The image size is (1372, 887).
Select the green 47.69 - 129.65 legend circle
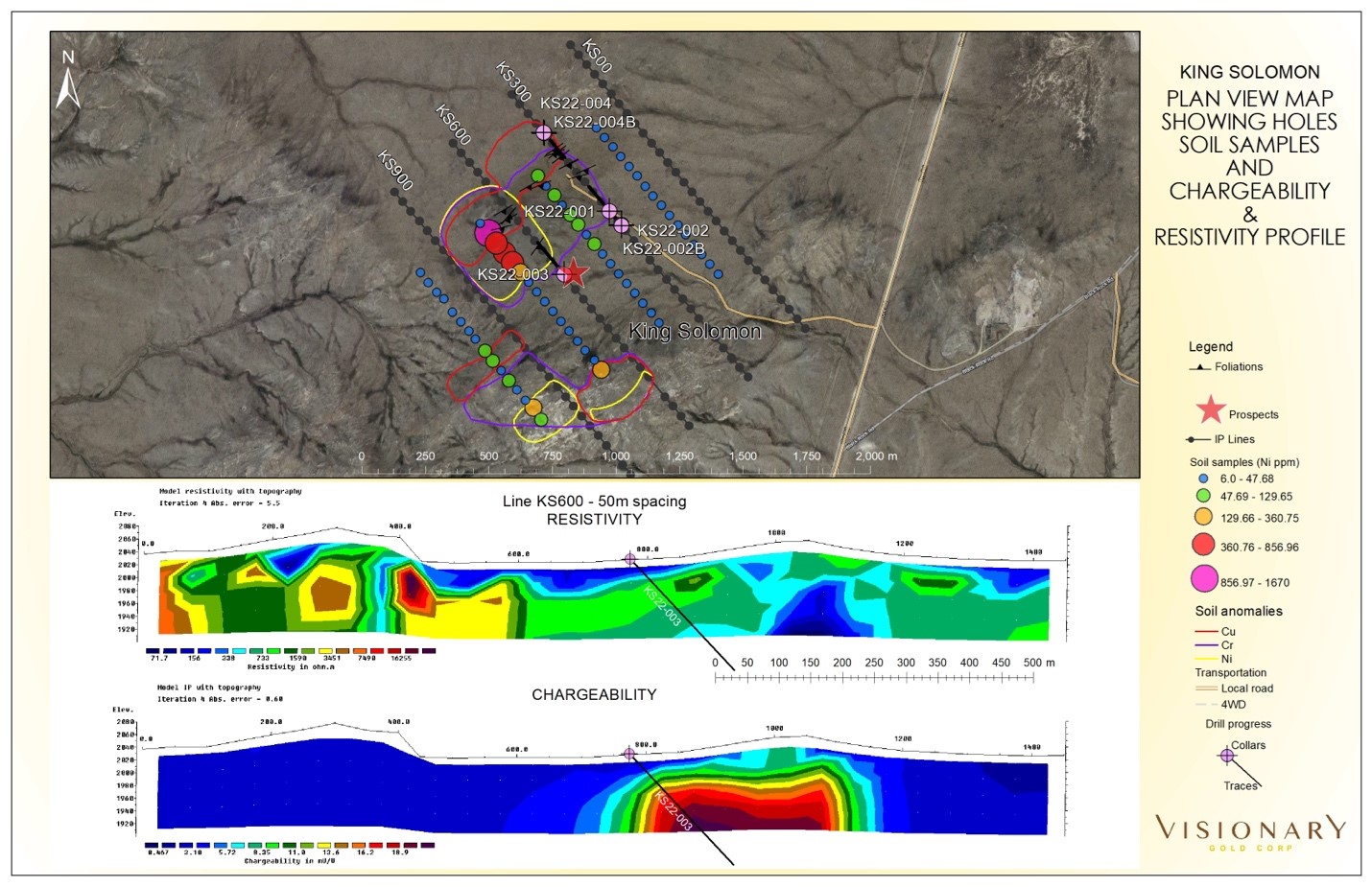pyautogui.click(x=1203, y=496)
